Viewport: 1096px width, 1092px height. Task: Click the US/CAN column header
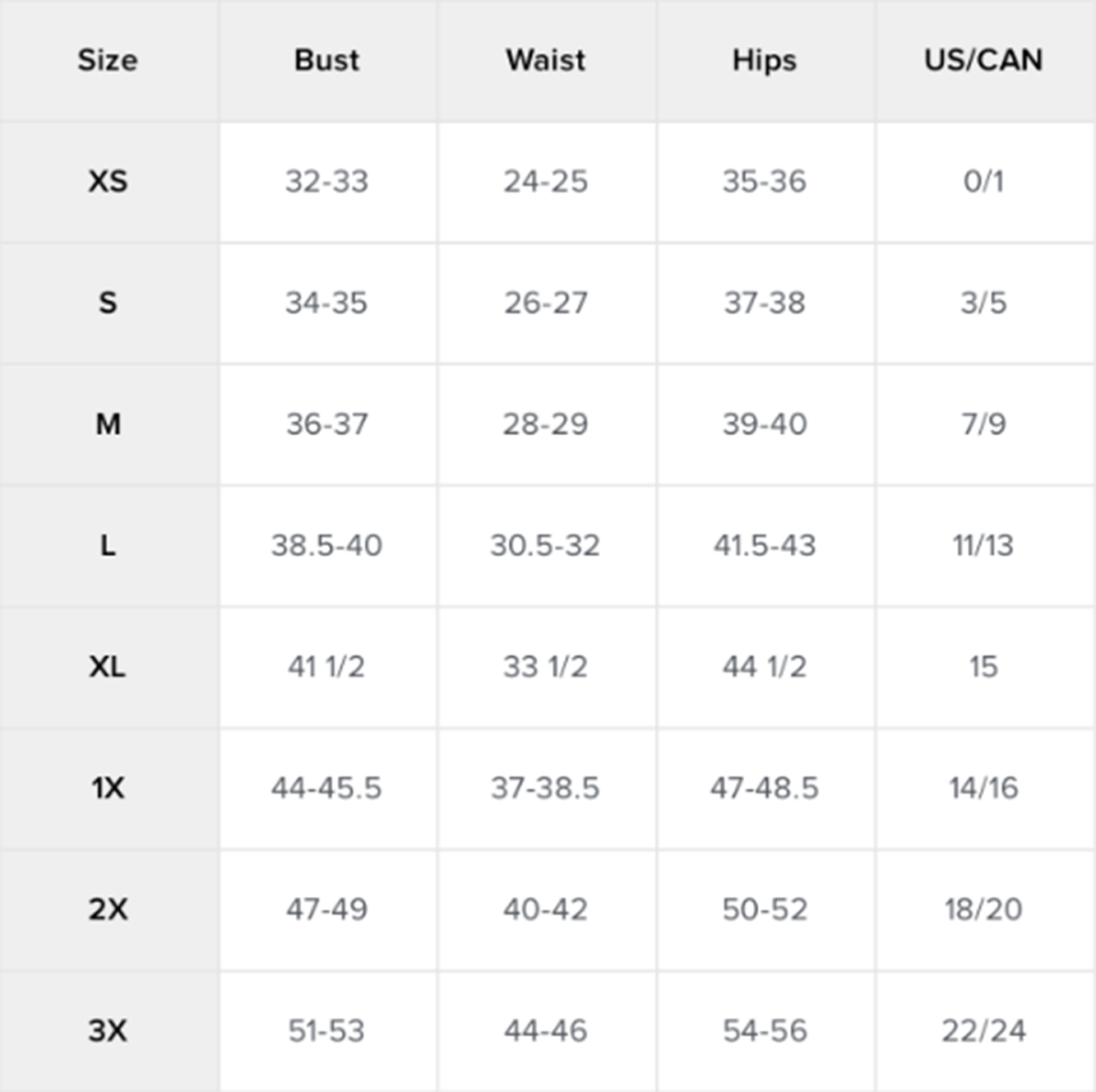(983, 60)
